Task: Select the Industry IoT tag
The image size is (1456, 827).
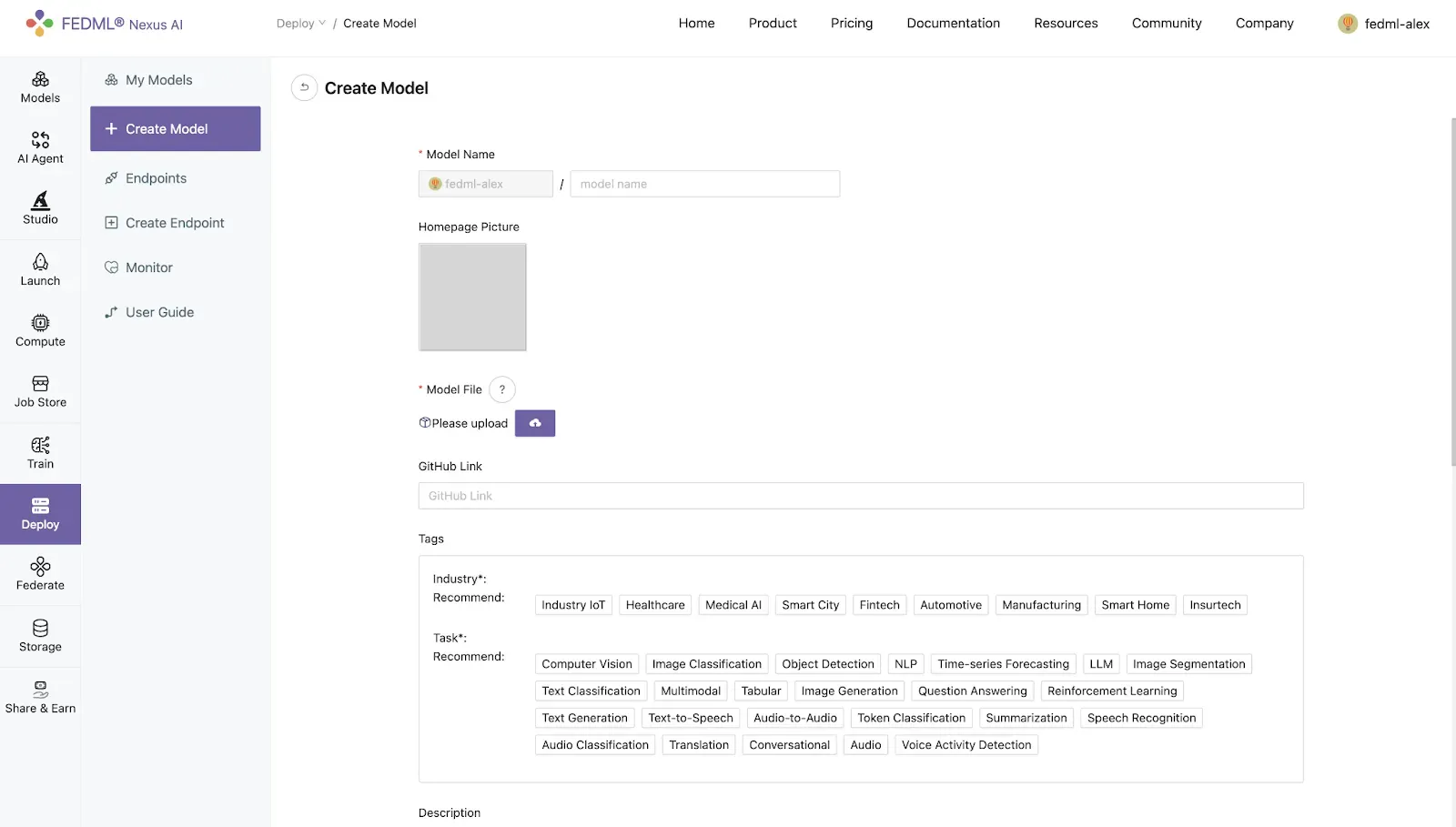Action: (573, 605)
